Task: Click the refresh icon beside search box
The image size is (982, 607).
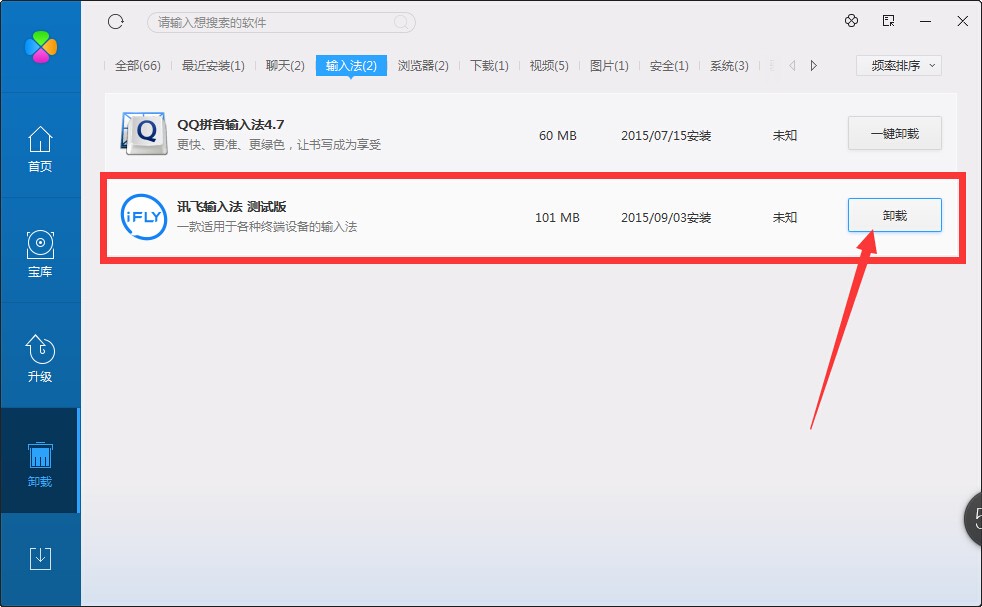Action: tap(116, 22)
